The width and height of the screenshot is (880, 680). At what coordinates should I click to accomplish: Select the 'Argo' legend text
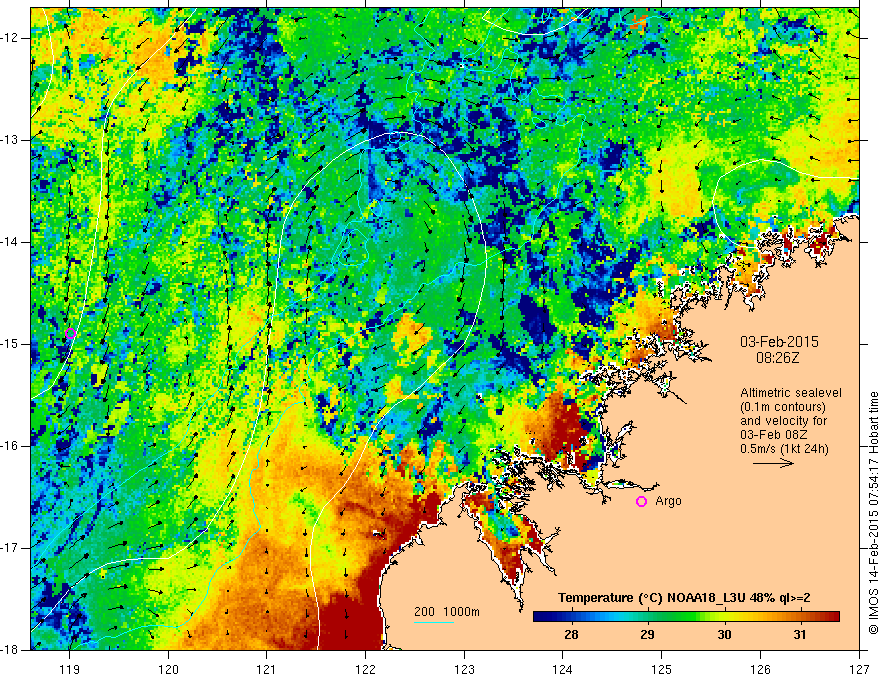click(668, 500)
